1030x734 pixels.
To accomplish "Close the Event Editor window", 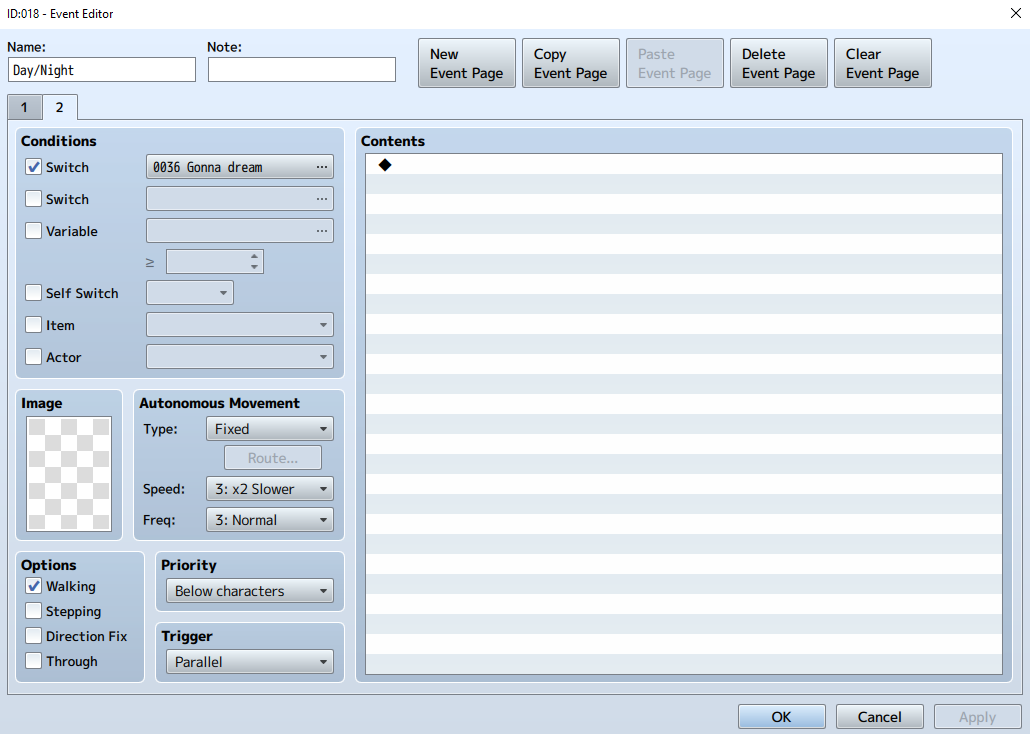I will tap(1015, 13).
